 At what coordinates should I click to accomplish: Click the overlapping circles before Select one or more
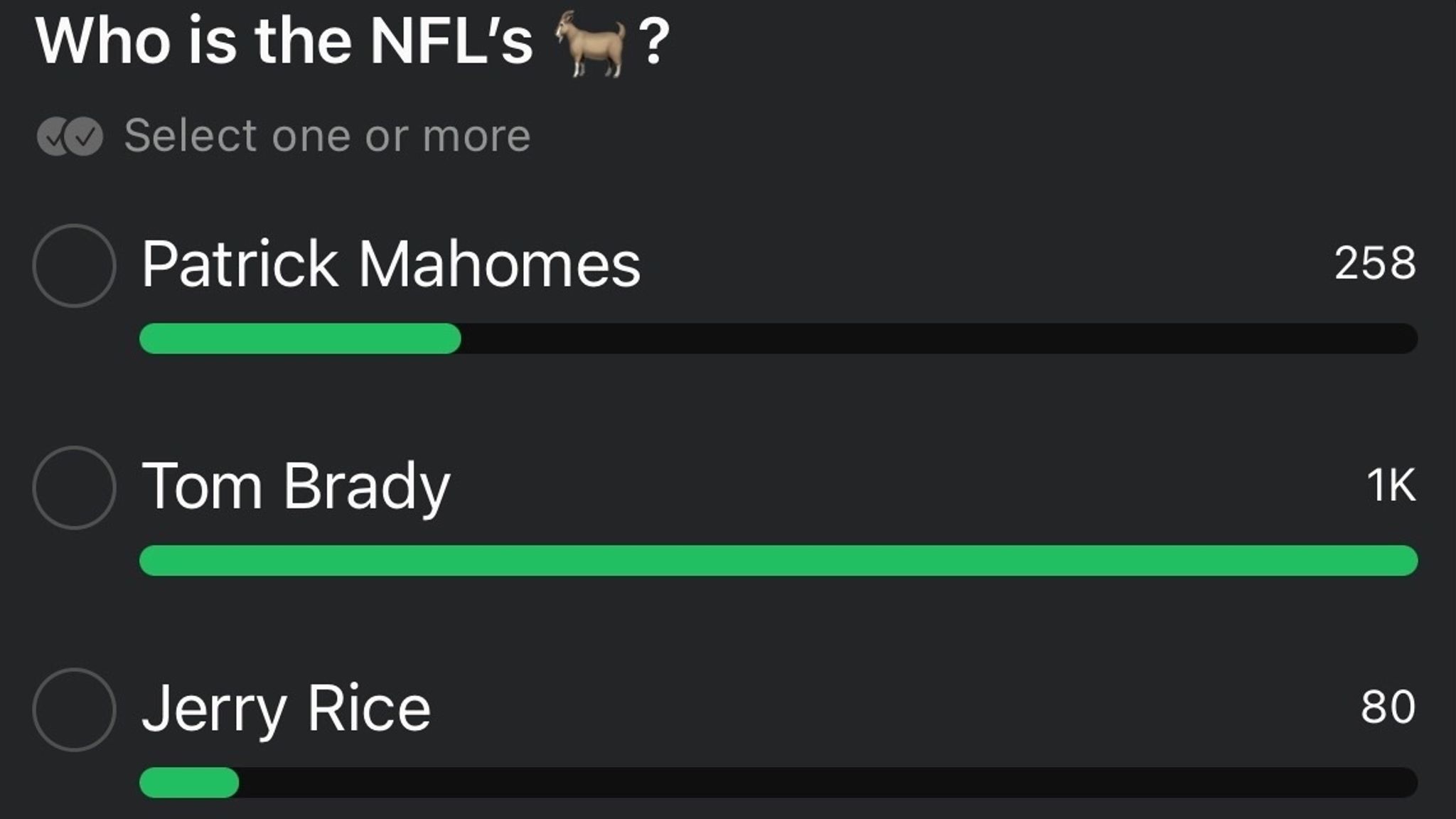[70, 135]
